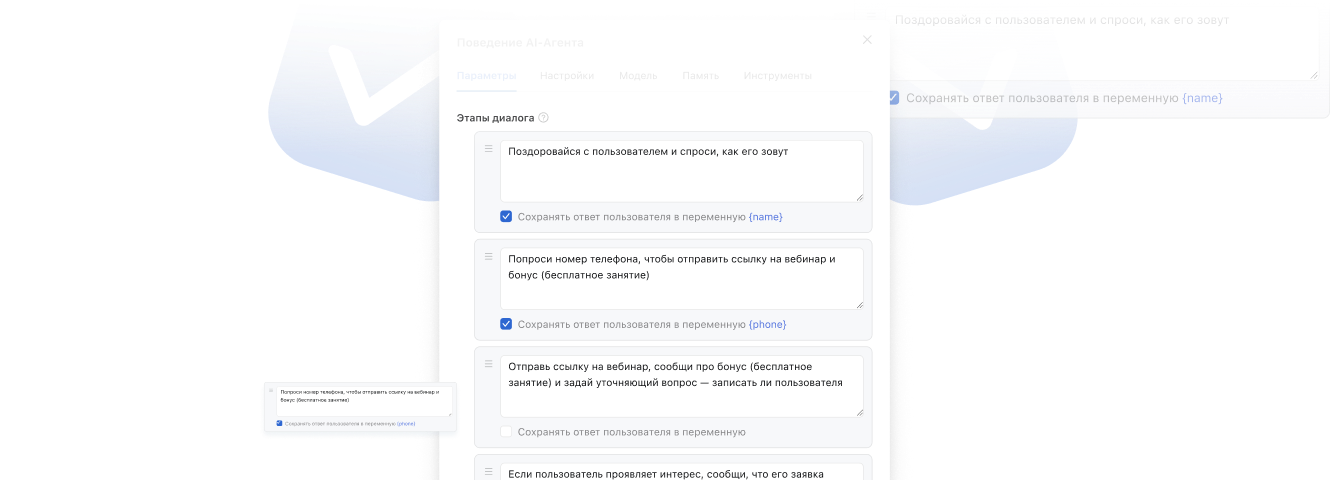Image resolution: width=1330 pixels, height=480 pixels.
Task: Click the resize grip of the dialog's phone request text area
Action: [859, 305]
